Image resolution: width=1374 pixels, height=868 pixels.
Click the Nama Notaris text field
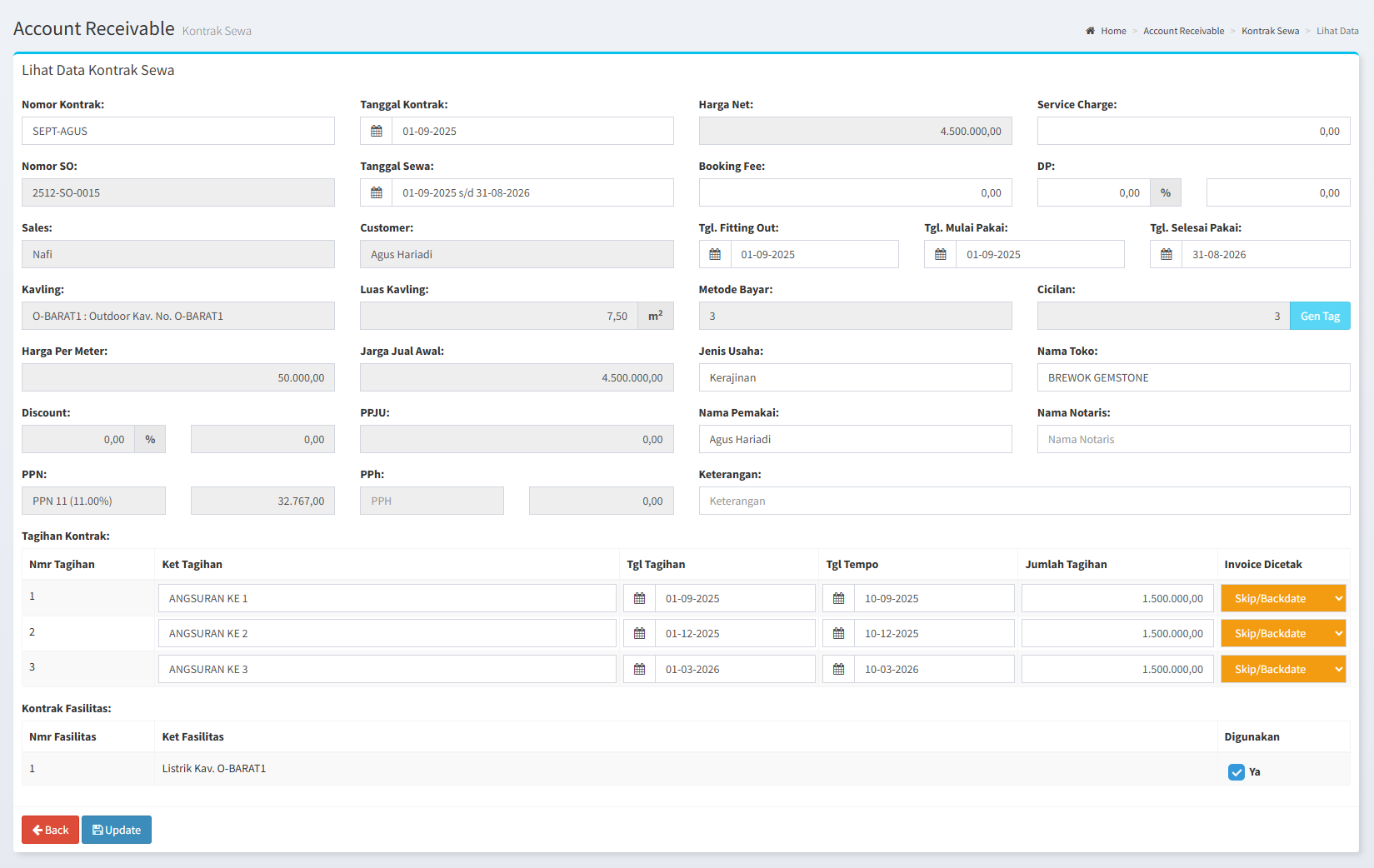point(1193,440)
